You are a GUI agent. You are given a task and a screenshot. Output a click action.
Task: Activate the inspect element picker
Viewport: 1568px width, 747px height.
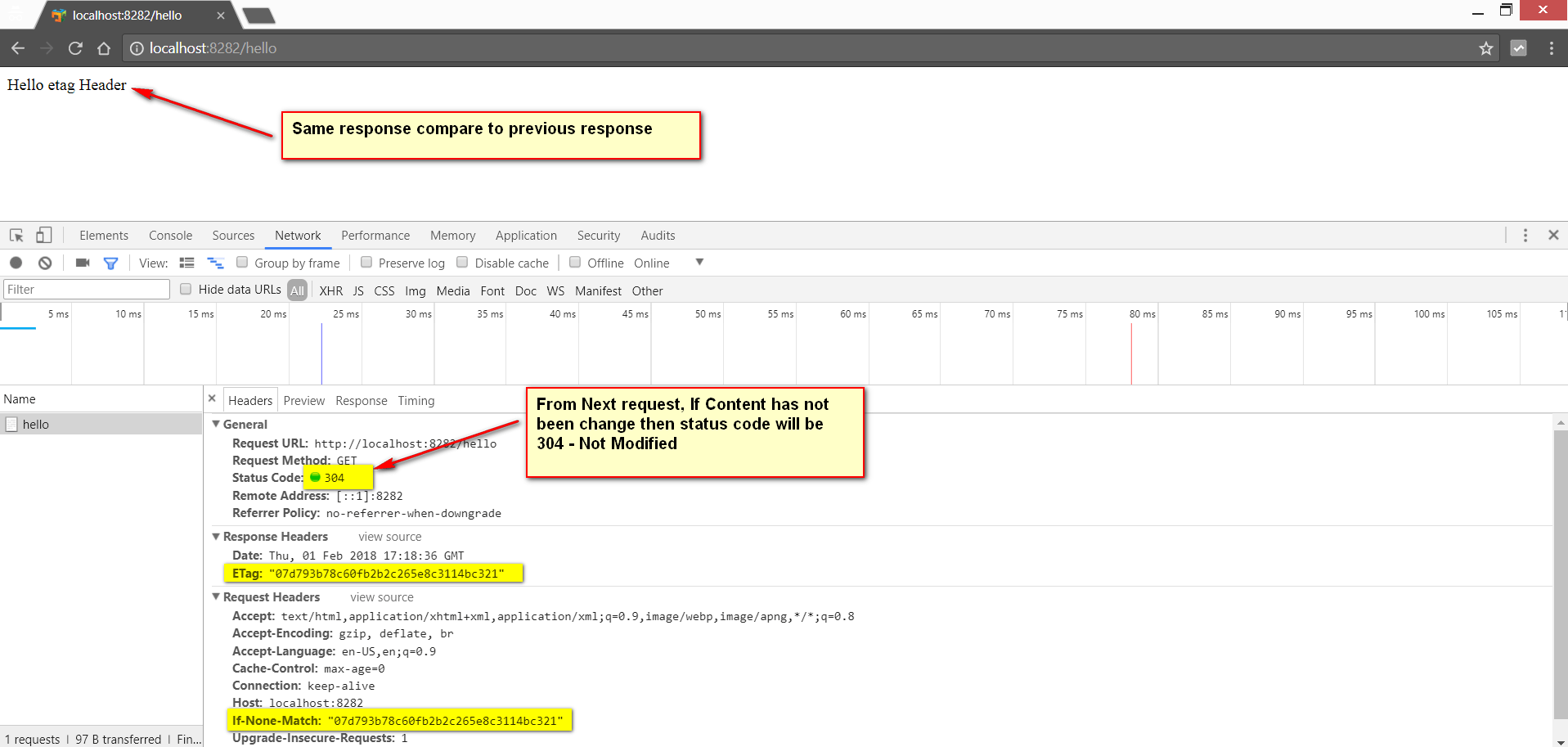(x=16, y=236)
